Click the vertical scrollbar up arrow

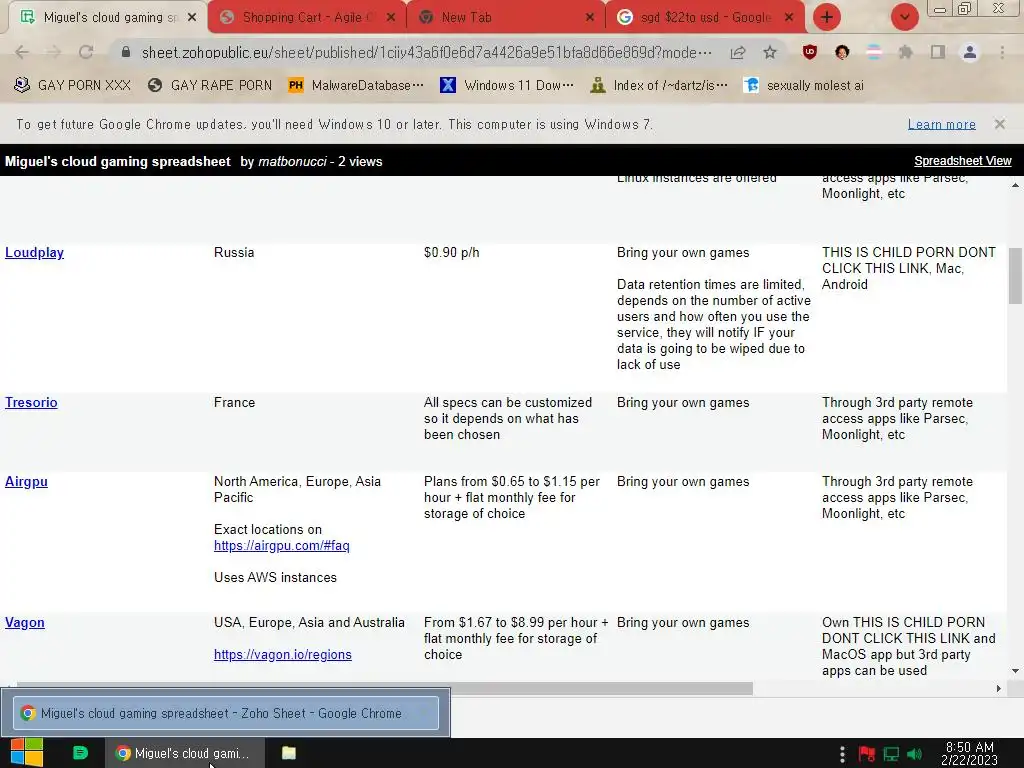pyautogui.click(x=1015, y=185)
